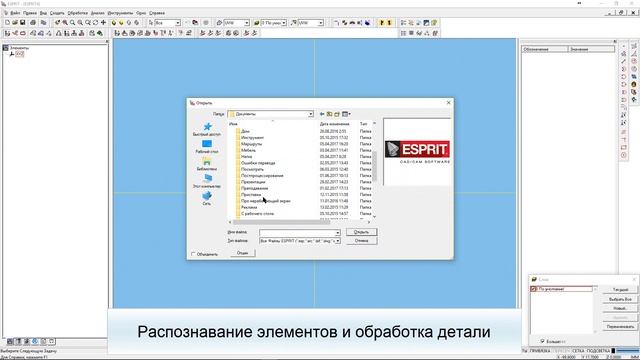Select Этот компьютер in dialog places bar
Image resolution: width=640 pixels, height=360 pixels.
pyautogui.click(x=207, y=181)
